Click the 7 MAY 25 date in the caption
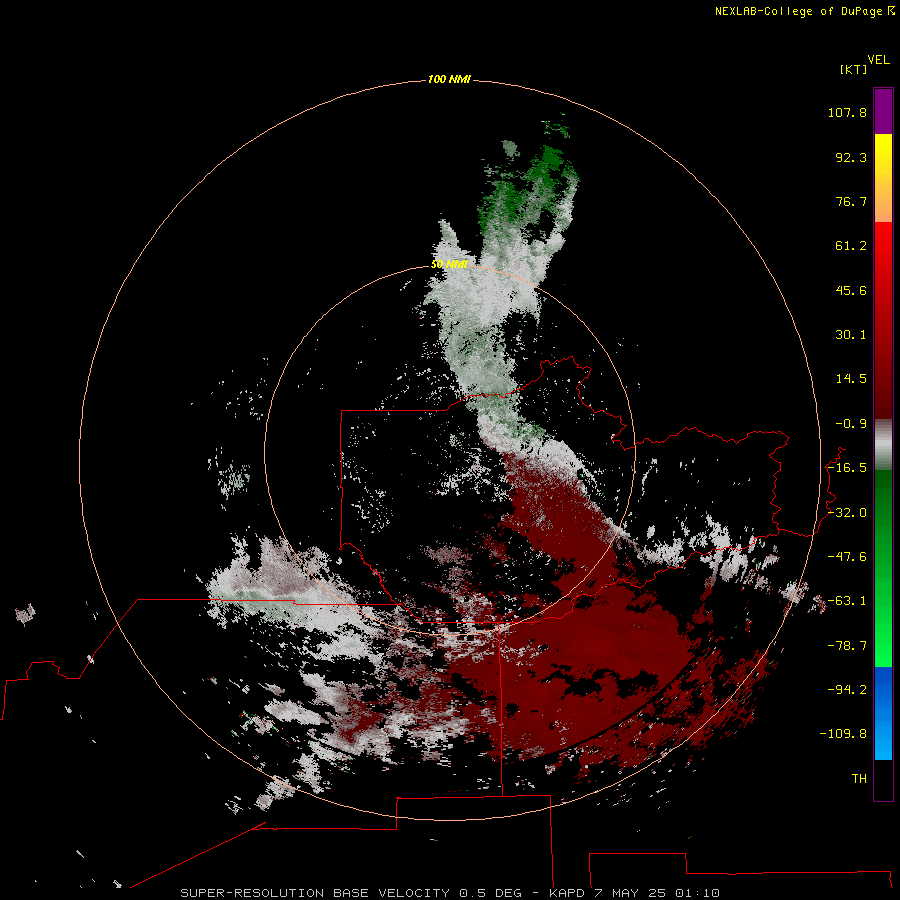 tap(630, 893)
